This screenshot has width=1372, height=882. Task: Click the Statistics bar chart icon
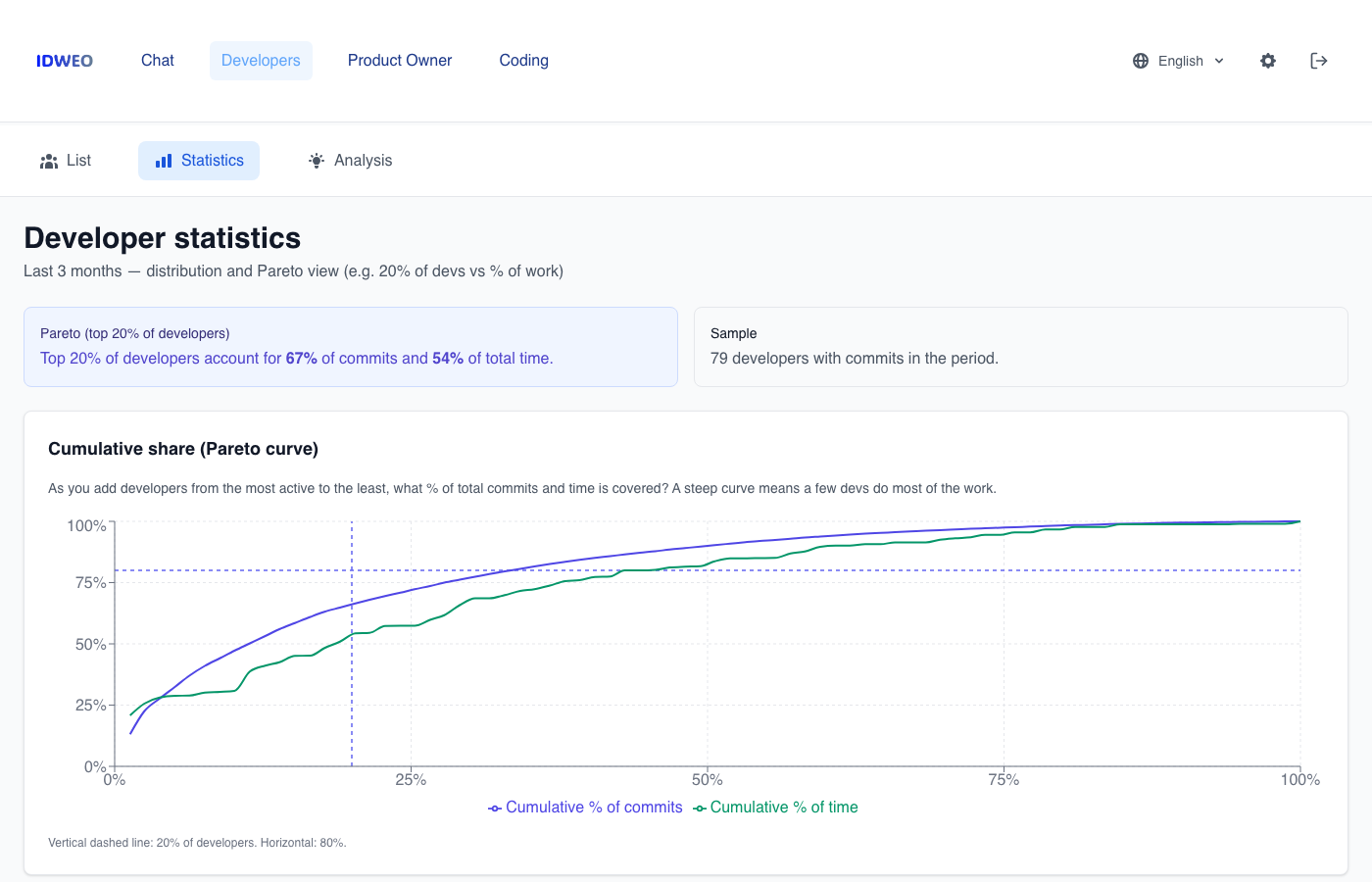coord(163,160)
